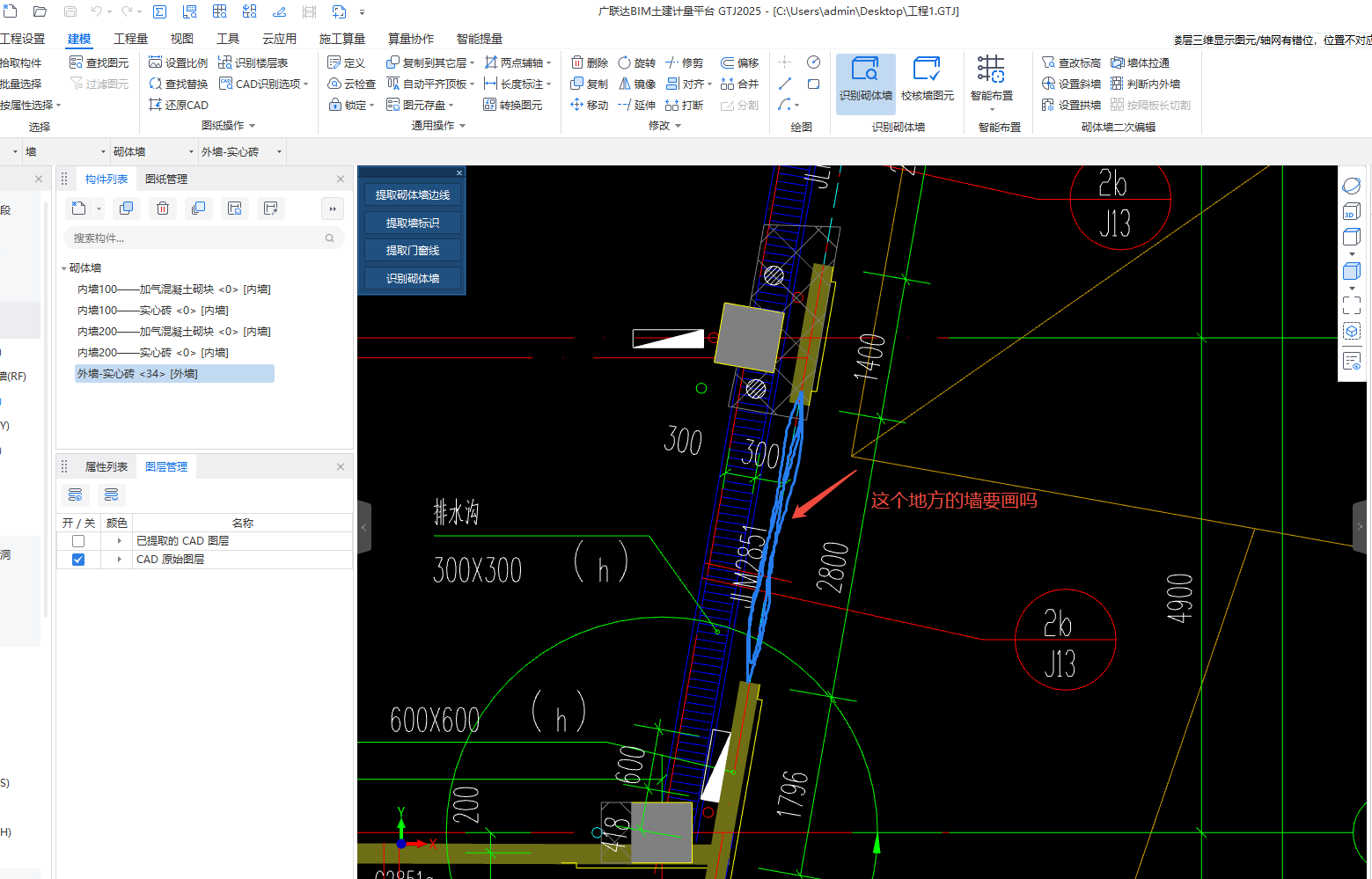Viewport: 1372px width, 879px height.
Task: Collapse left panel with side arrow handle
Action: coord(364,527)
